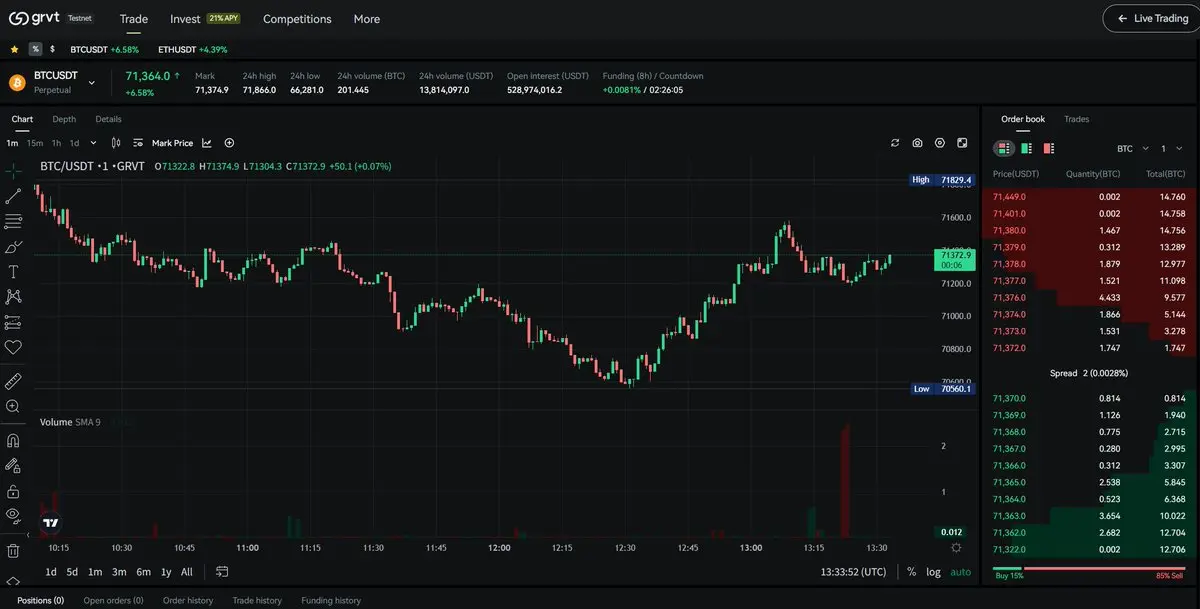Screen dimensions: 1200x609
Task: Toggle percent scale on chart
Action: [x=911, y=572]
